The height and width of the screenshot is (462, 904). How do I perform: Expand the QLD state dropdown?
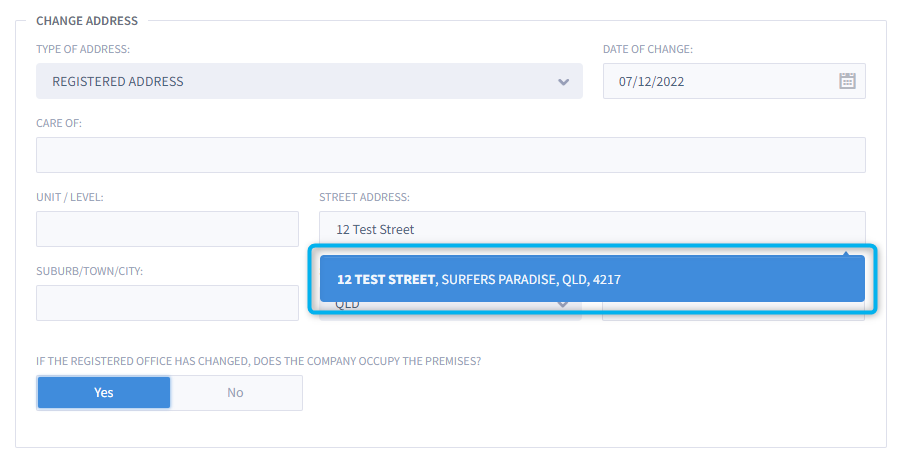[450, 308]
